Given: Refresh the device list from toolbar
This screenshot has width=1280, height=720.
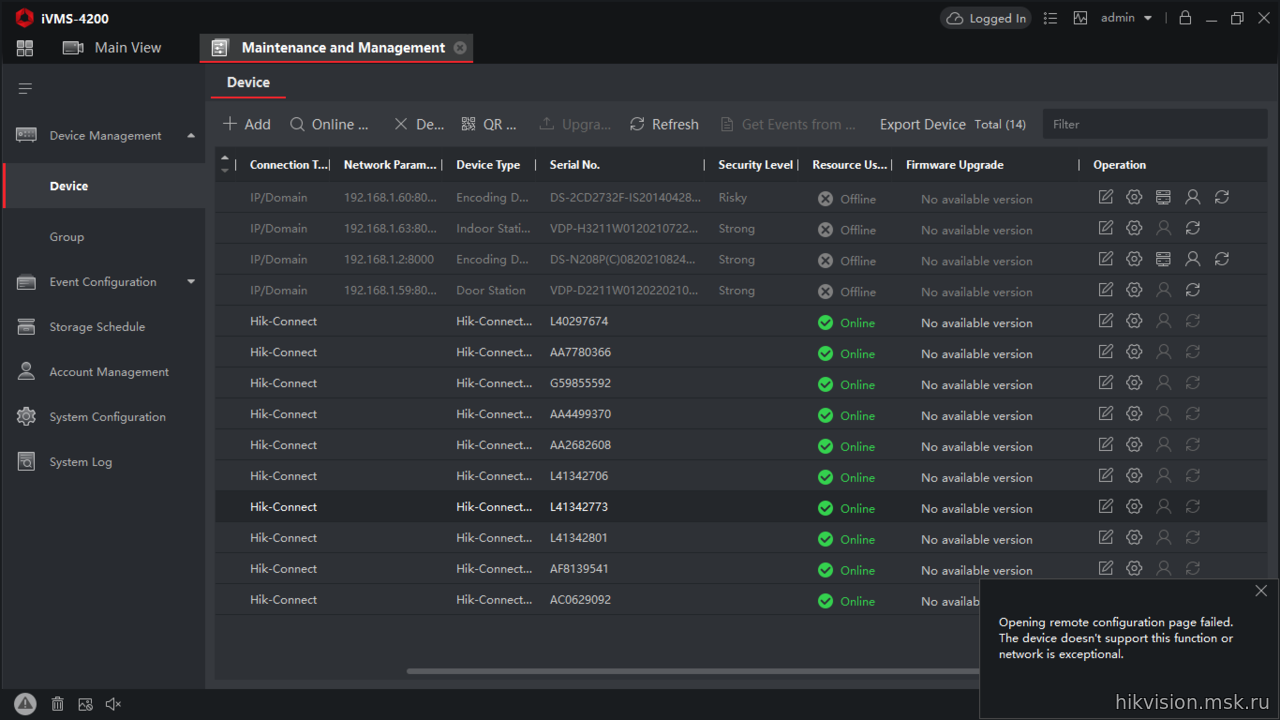Looking at the screenshot, I should (664, 125).
